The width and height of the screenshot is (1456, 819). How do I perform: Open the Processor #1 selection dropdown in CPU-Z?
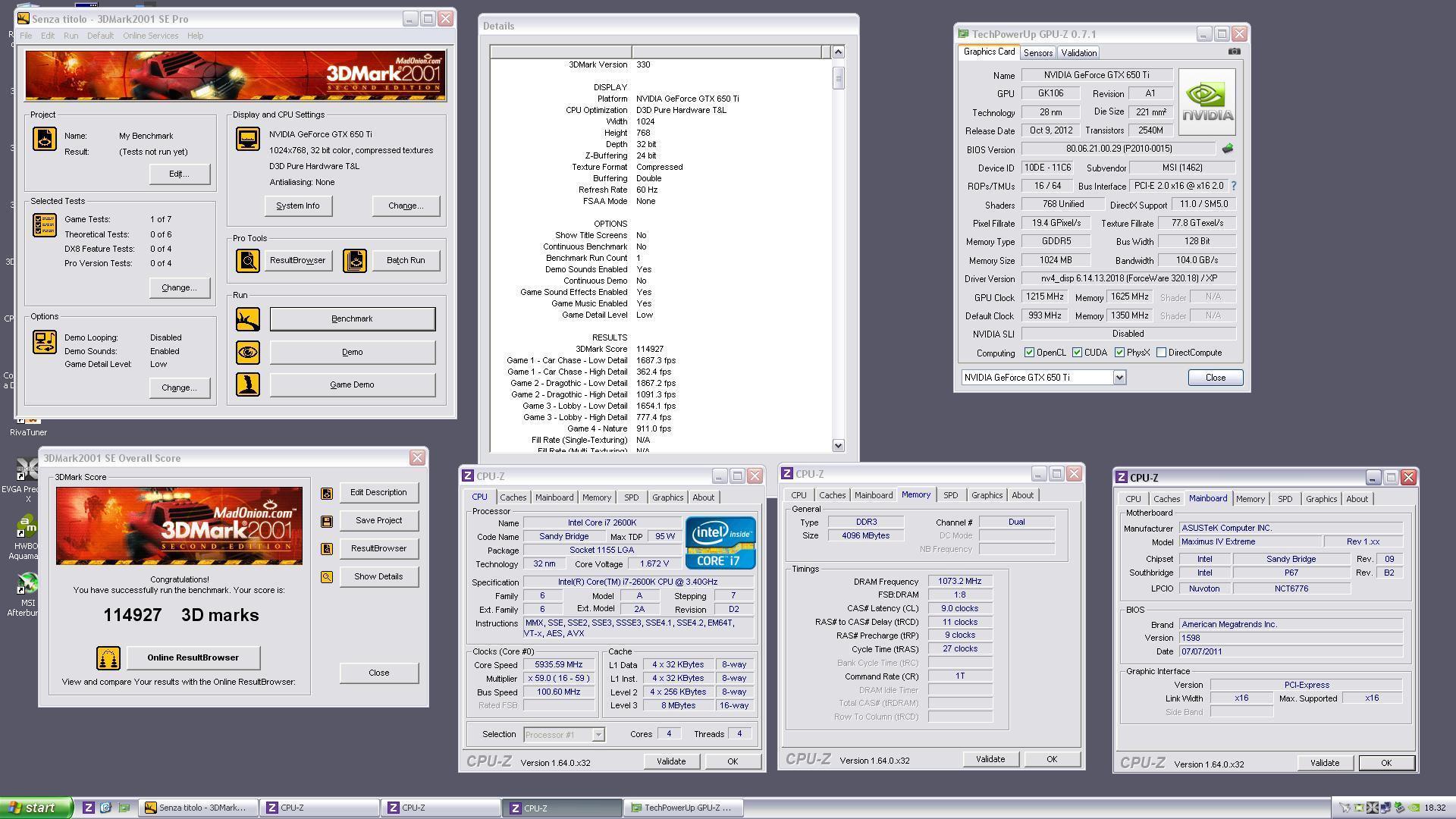tap(598, 735)
